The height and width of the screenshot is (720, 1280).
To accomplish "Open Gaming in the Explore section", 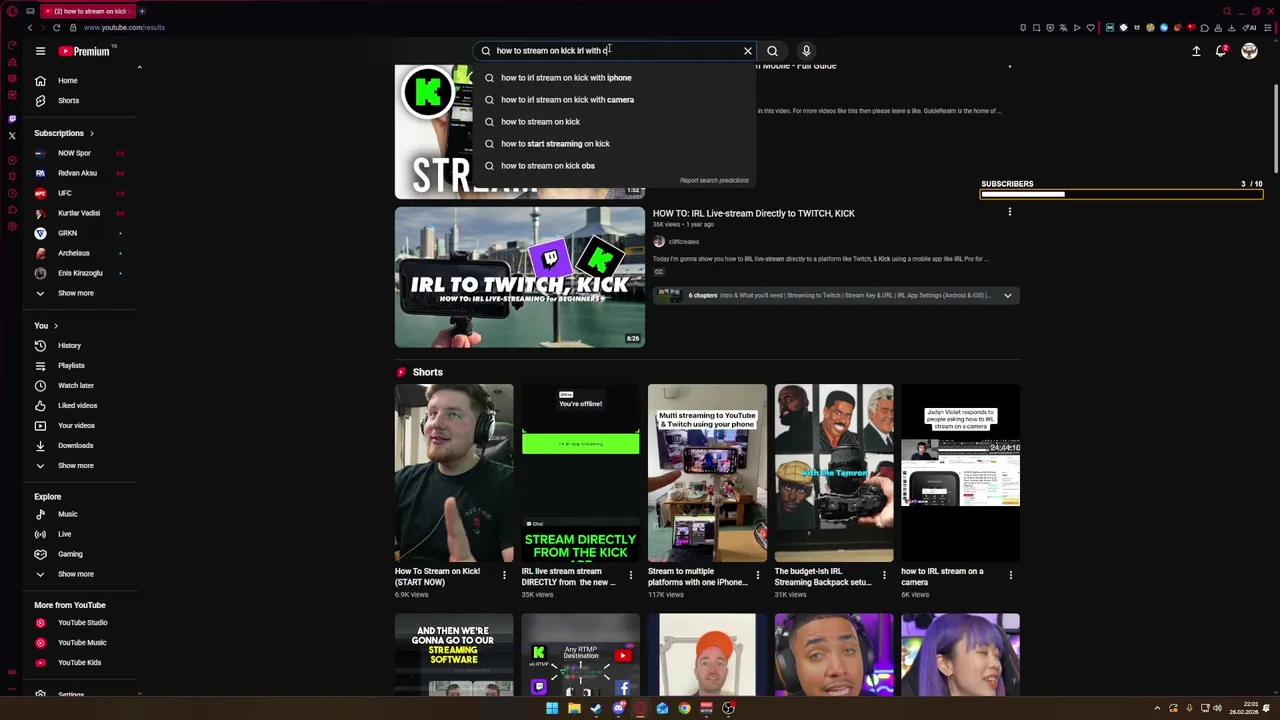I will (x=70, y=554).
